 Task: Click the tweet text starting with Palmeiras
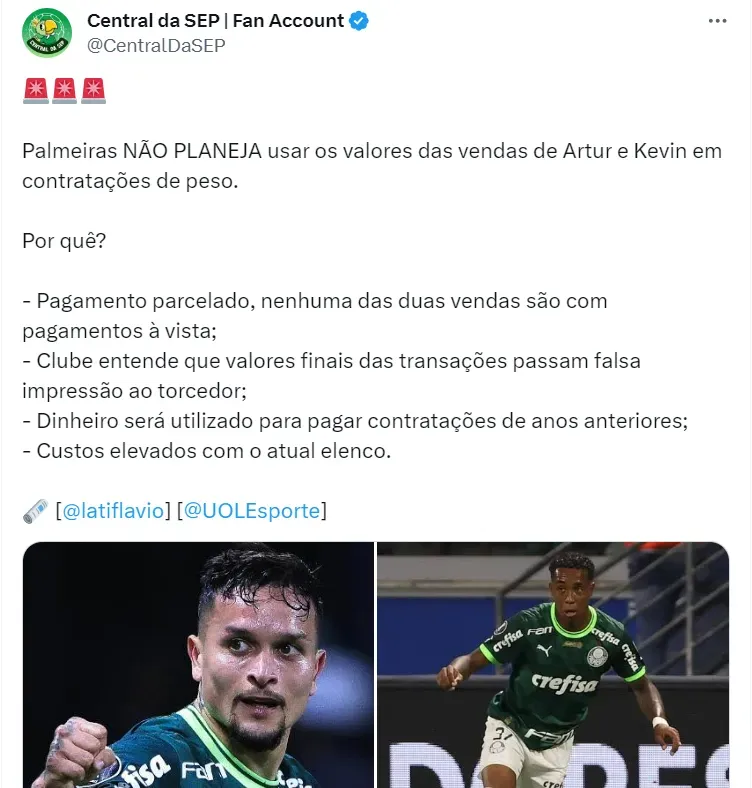[372, 166]
